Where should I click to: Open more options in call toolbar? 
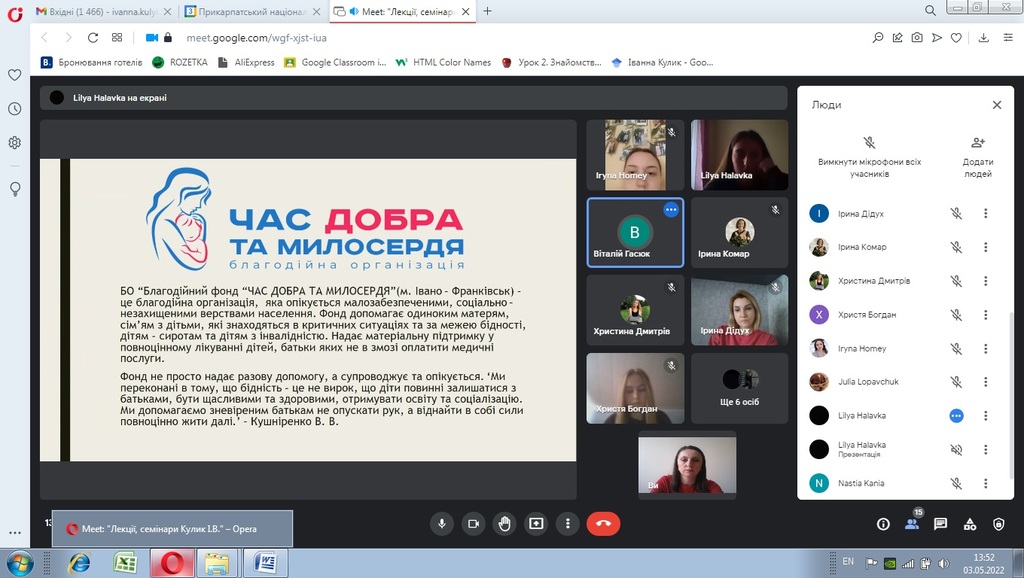point(568,523)
